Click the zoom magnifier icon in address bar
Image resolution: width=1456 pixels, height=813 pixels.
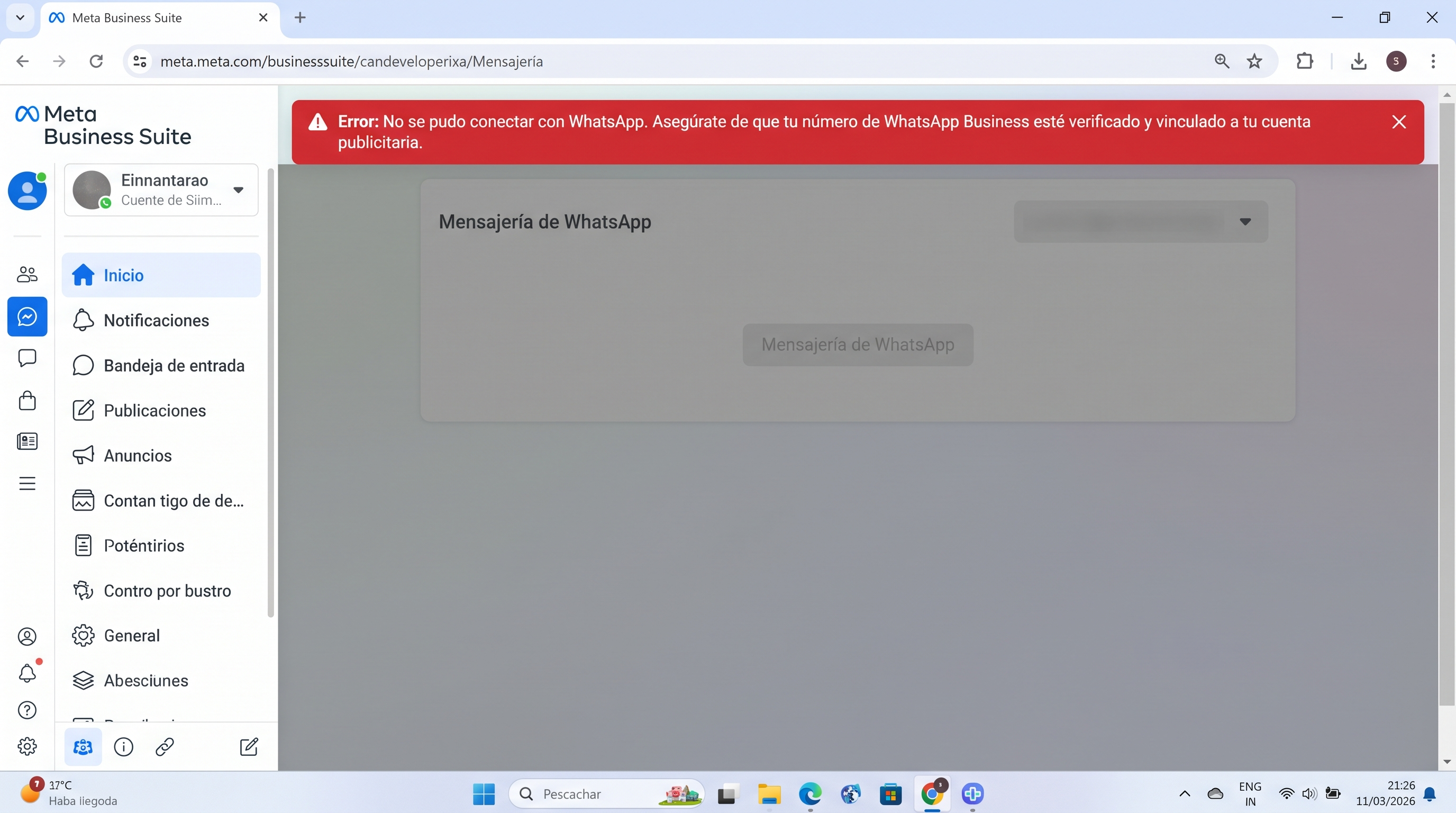(x=1222, y=61)
